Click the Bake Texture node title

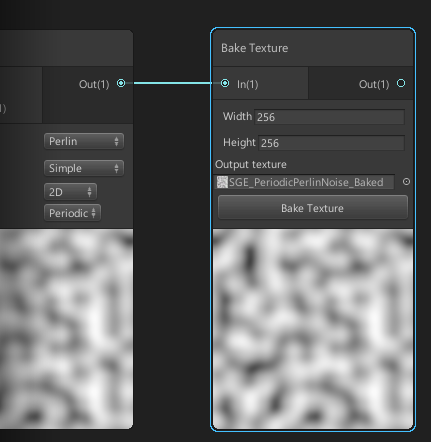(255, 48)
